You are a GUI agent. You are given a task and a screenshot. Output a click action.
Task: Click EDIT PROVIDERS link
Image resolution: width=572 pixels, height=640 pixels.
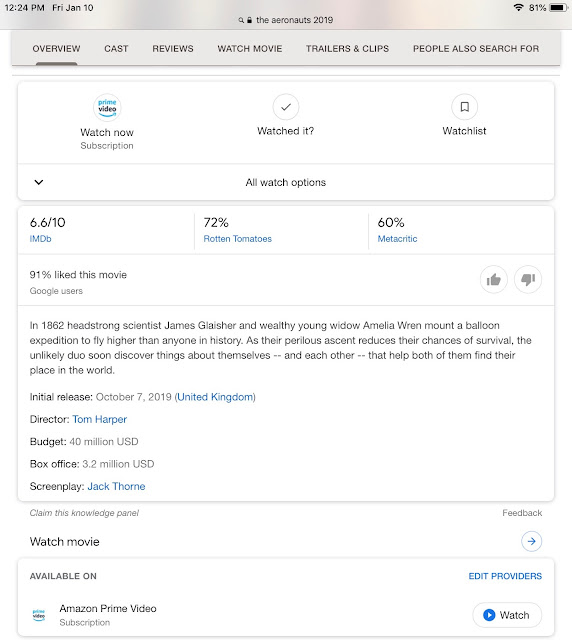click(x=505, y=576)
